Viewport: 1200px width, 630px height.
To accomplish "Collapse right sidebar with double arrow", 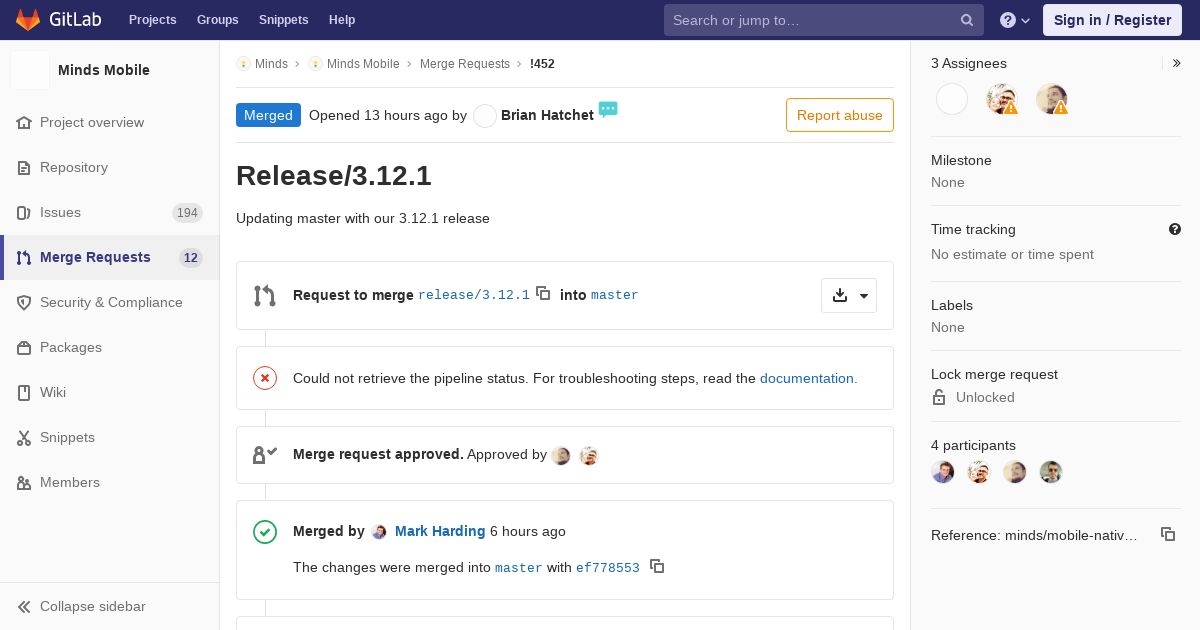I will coord(1176,63).
